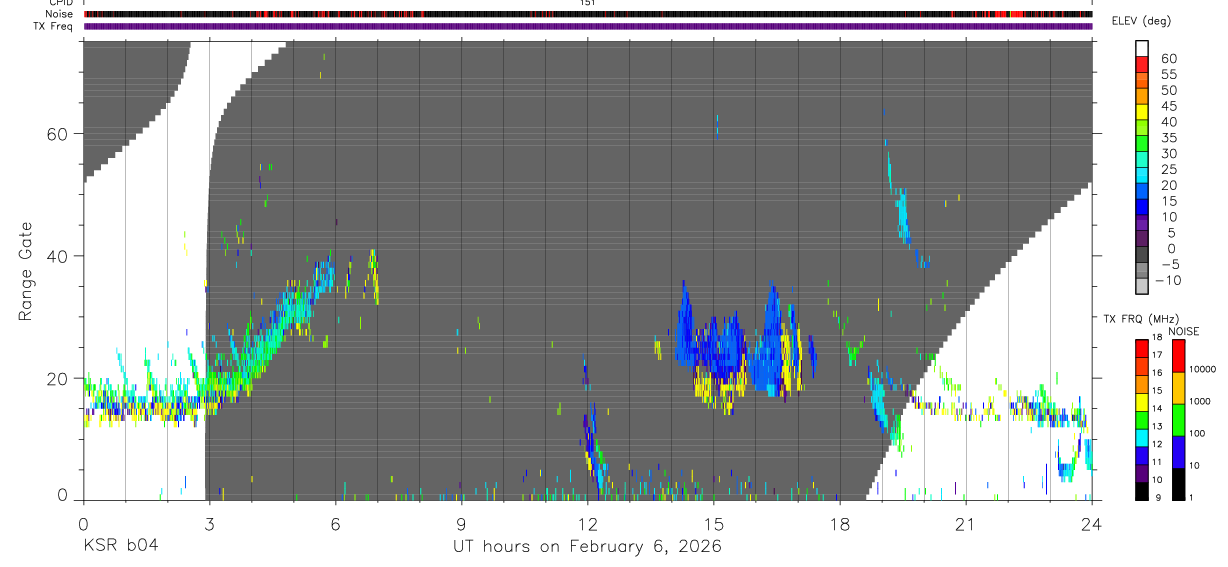Click x-axis tick label '24'
Viewport: 1228px width, 567px height.
pyautogui.click(x=1092, y=523)
